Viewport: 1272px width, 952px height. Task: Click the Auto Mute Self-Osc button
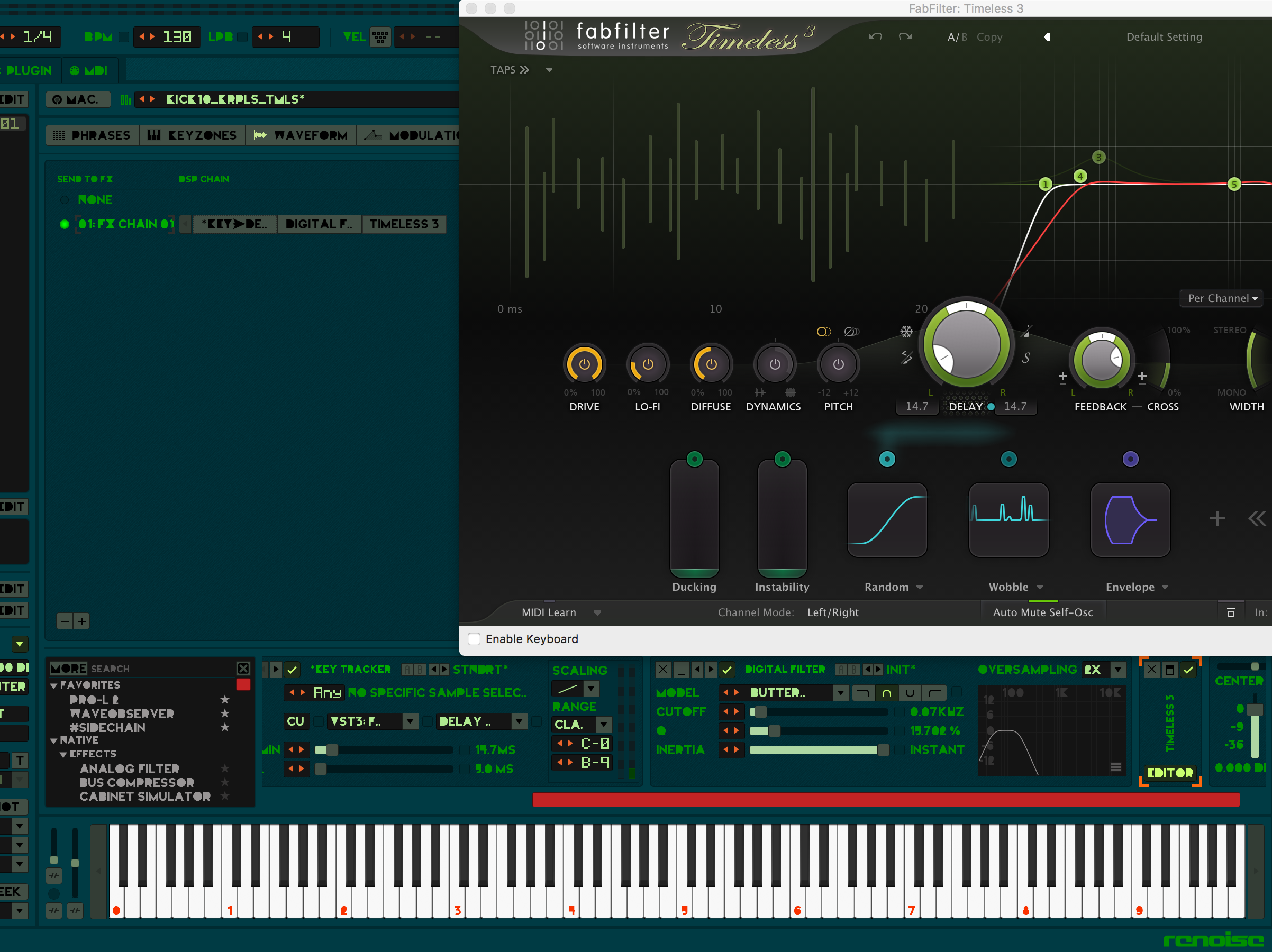pyautogui.click(x=1042, y=613)
